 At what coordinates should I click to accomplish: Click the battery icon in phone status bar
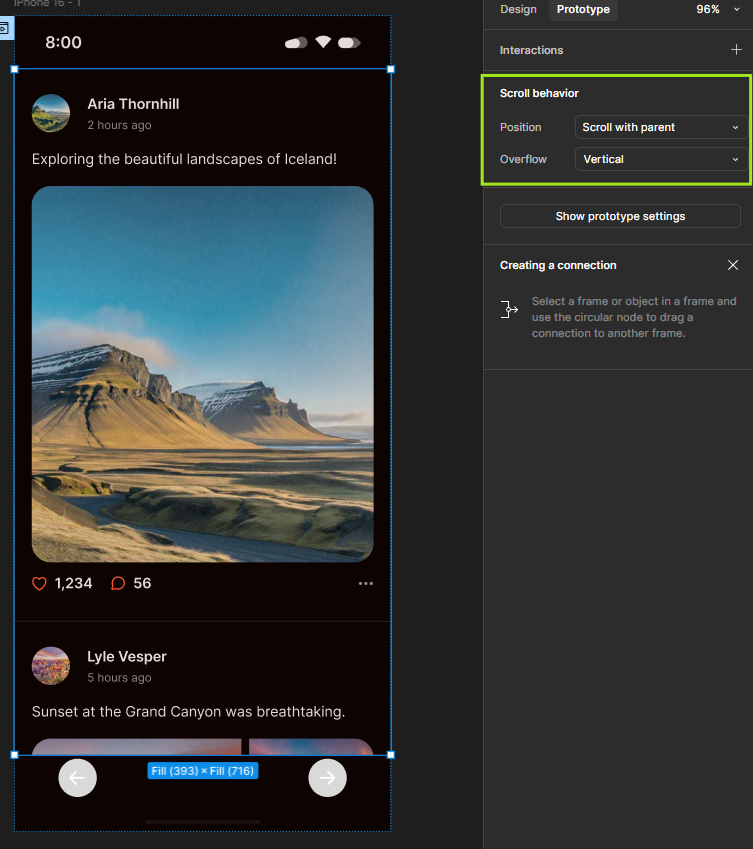[x=349, y=43]
